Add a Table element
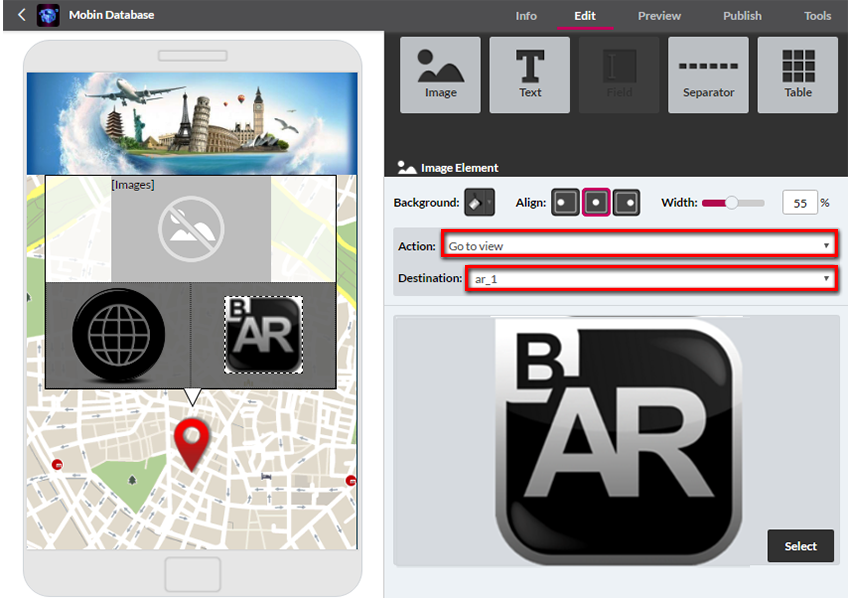This screenshot has width=851, height=598. click(x=798, y=75)
